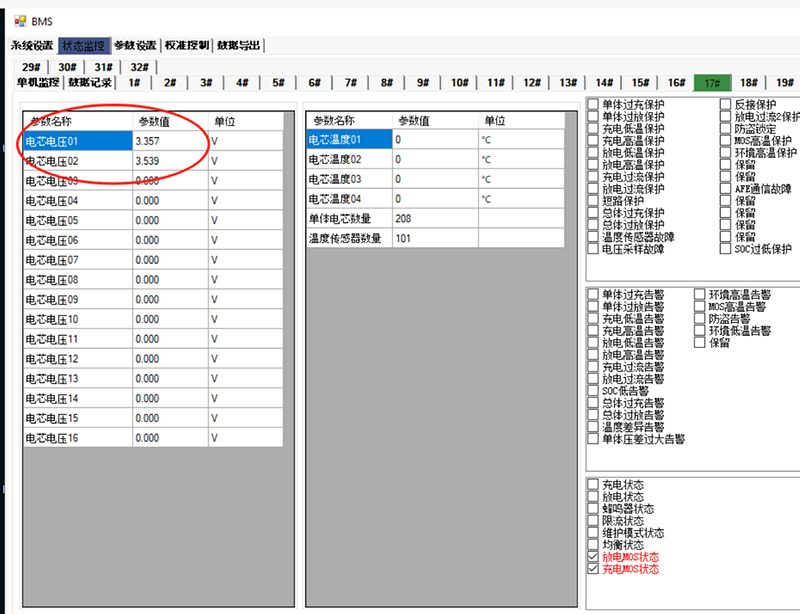Select battery pack tab 17#
Screen dimensions: 800x614
(x=712, y=83)
